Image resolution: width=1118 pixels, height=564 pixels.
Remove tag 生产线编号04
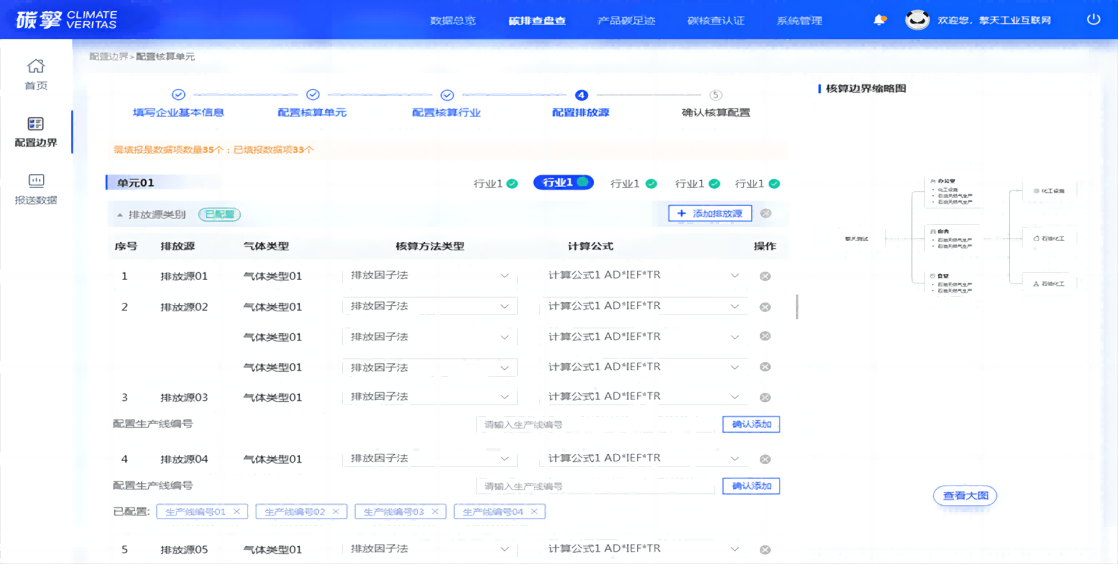pos(534,512)
